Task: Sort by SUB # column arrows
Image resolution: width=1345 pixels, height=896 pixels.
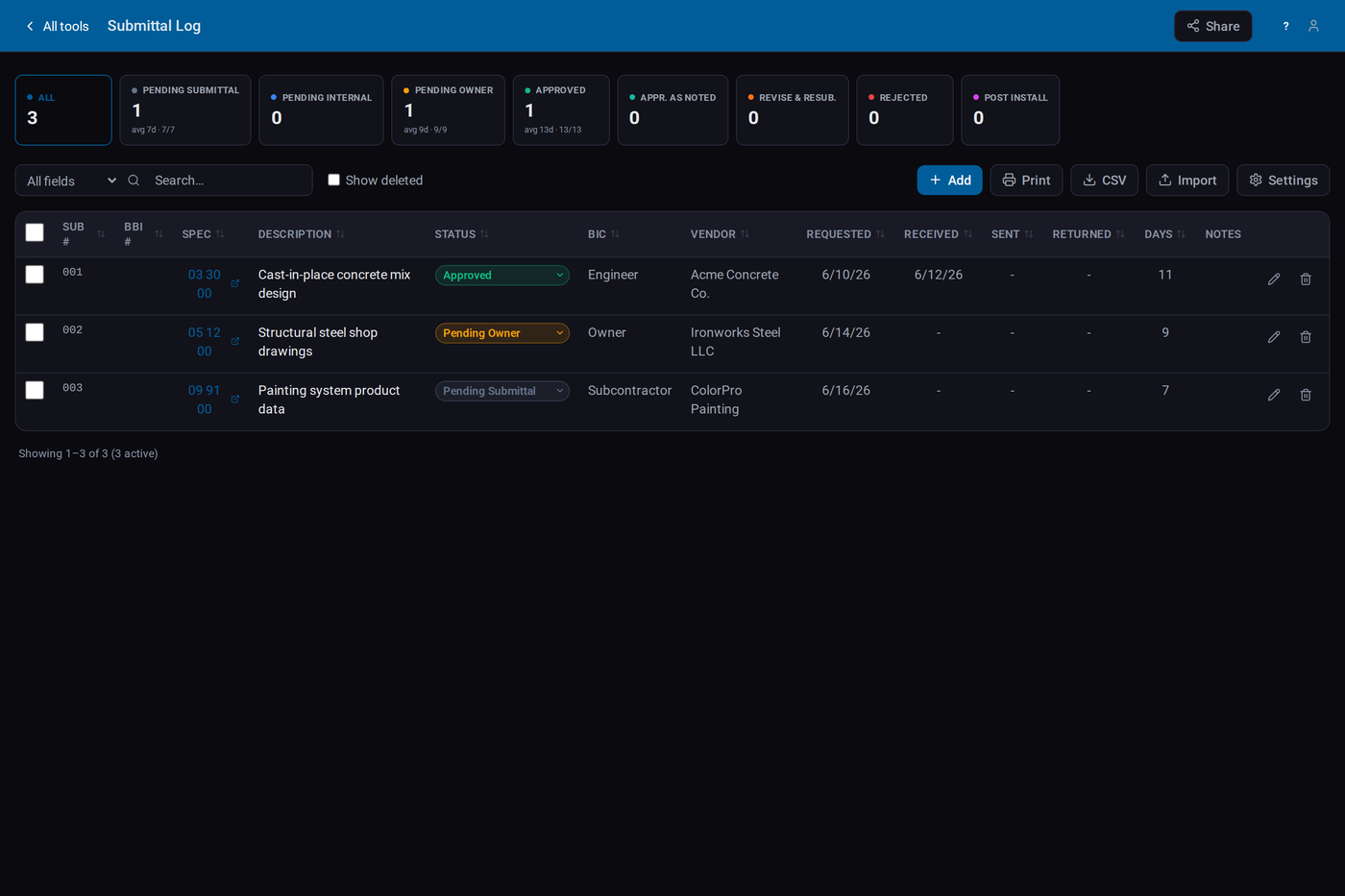Action: click(101, 234)
